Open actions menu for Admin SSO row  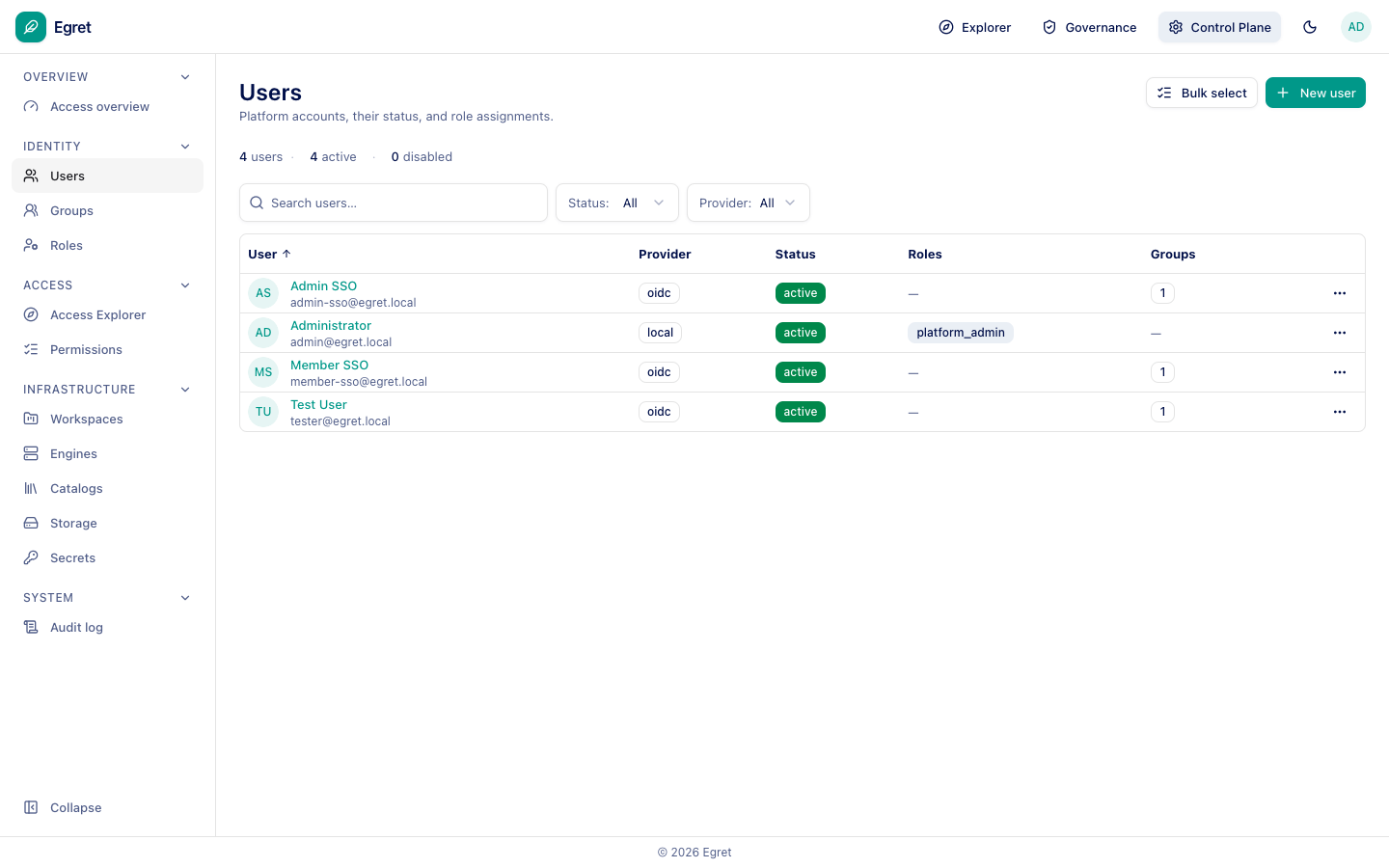click(x=1340, y=293)
